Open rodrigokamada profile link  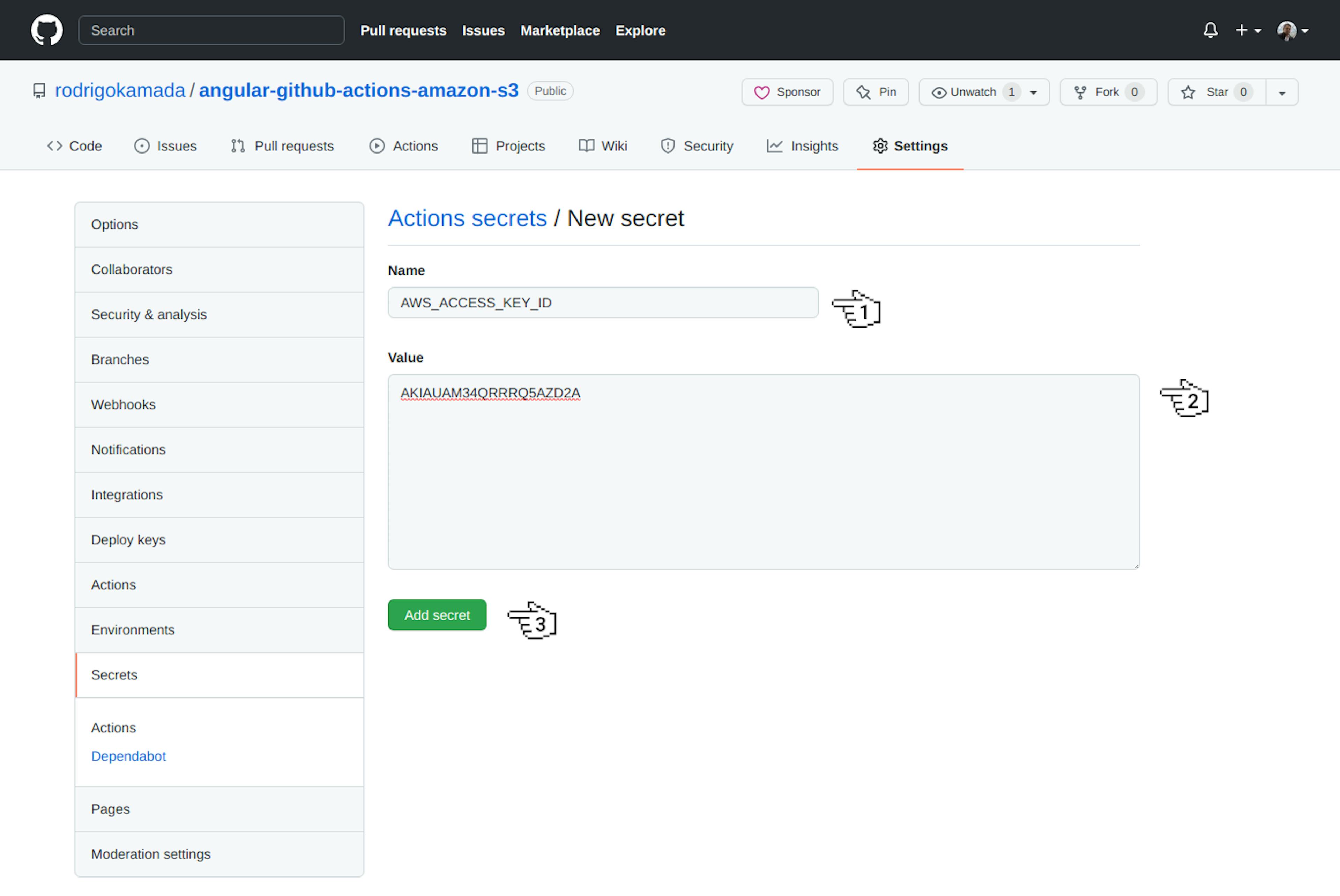(x=120, y=91)
